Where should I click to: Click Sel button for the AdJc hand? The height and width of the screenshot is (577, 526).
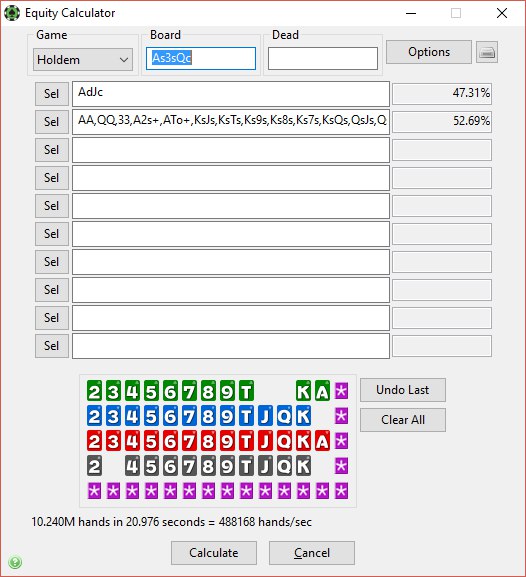point(52,94)
